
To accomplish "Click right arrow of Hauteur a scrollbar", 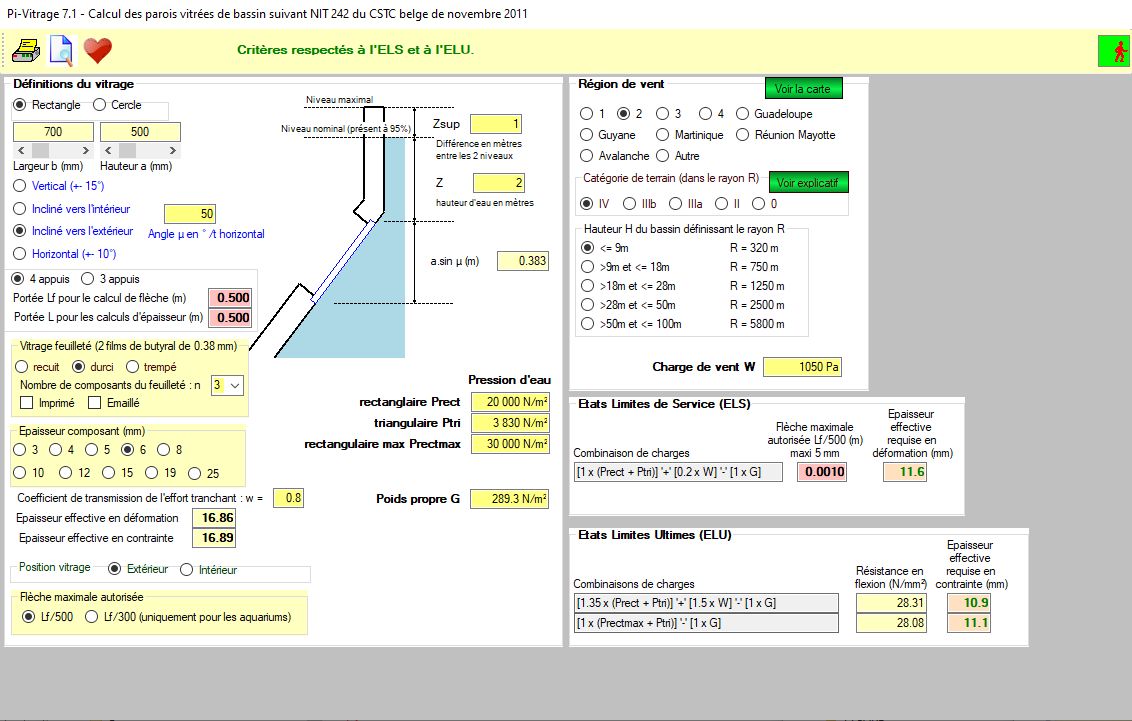I will click(174, 149).
